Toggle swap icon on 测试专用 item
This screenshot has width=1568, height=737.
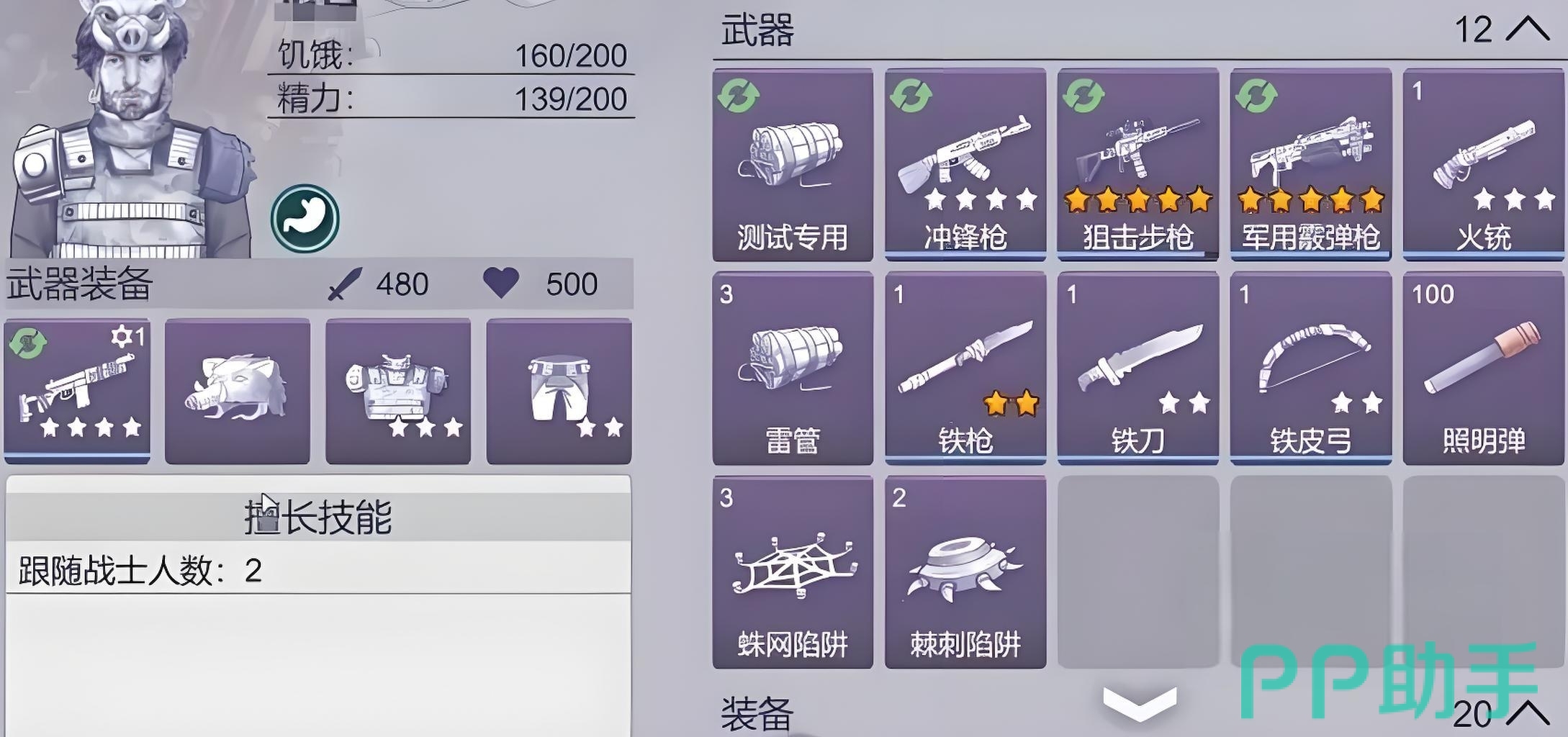tap(738, 96)
